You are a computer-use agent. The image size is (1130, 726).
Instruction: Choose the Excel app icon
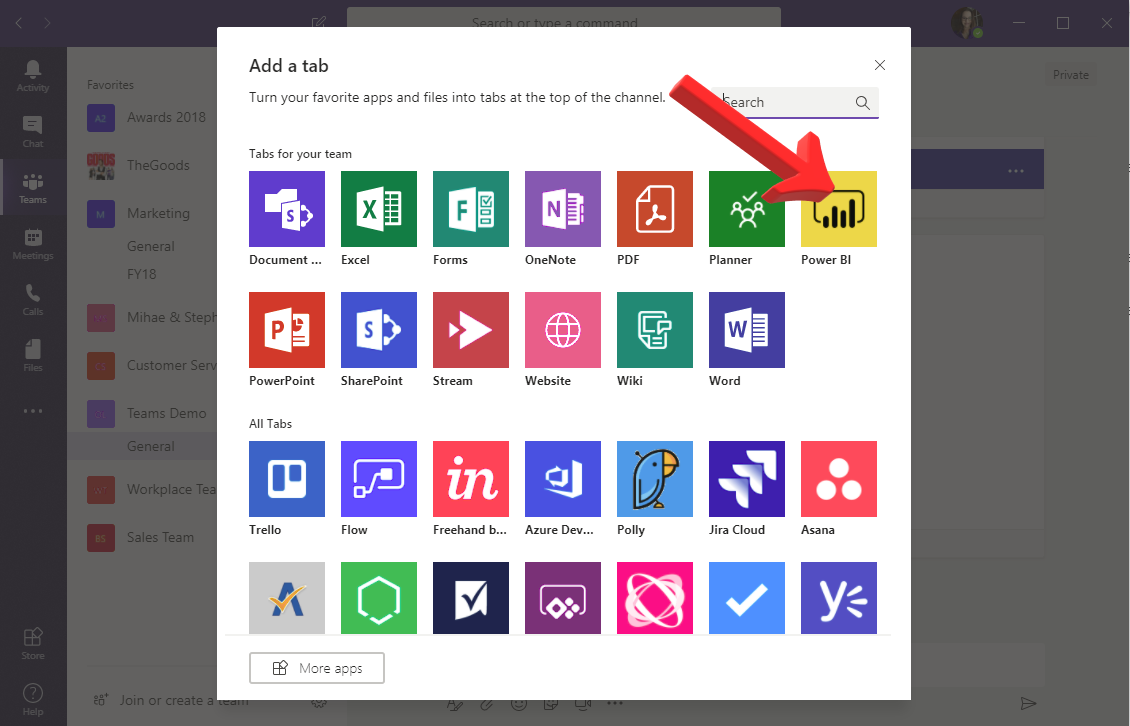[x=378, y=209]
